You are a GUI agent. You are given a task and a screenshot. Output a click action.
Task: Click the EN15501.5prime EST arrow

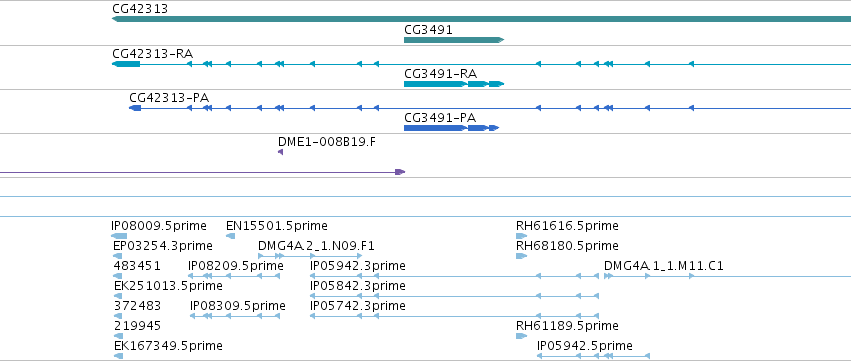pos(230,236)
